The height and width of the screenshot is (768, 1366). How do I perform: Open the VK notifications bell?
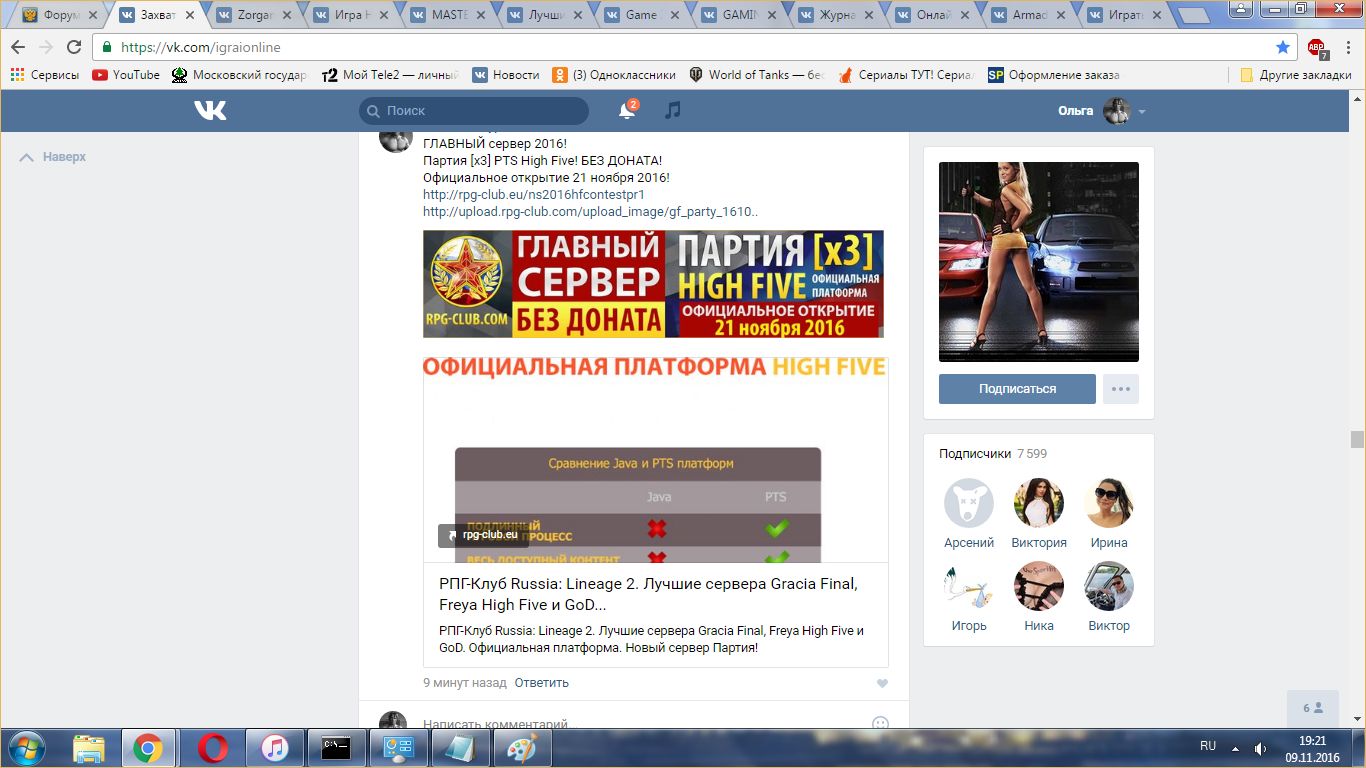point(627,110)
